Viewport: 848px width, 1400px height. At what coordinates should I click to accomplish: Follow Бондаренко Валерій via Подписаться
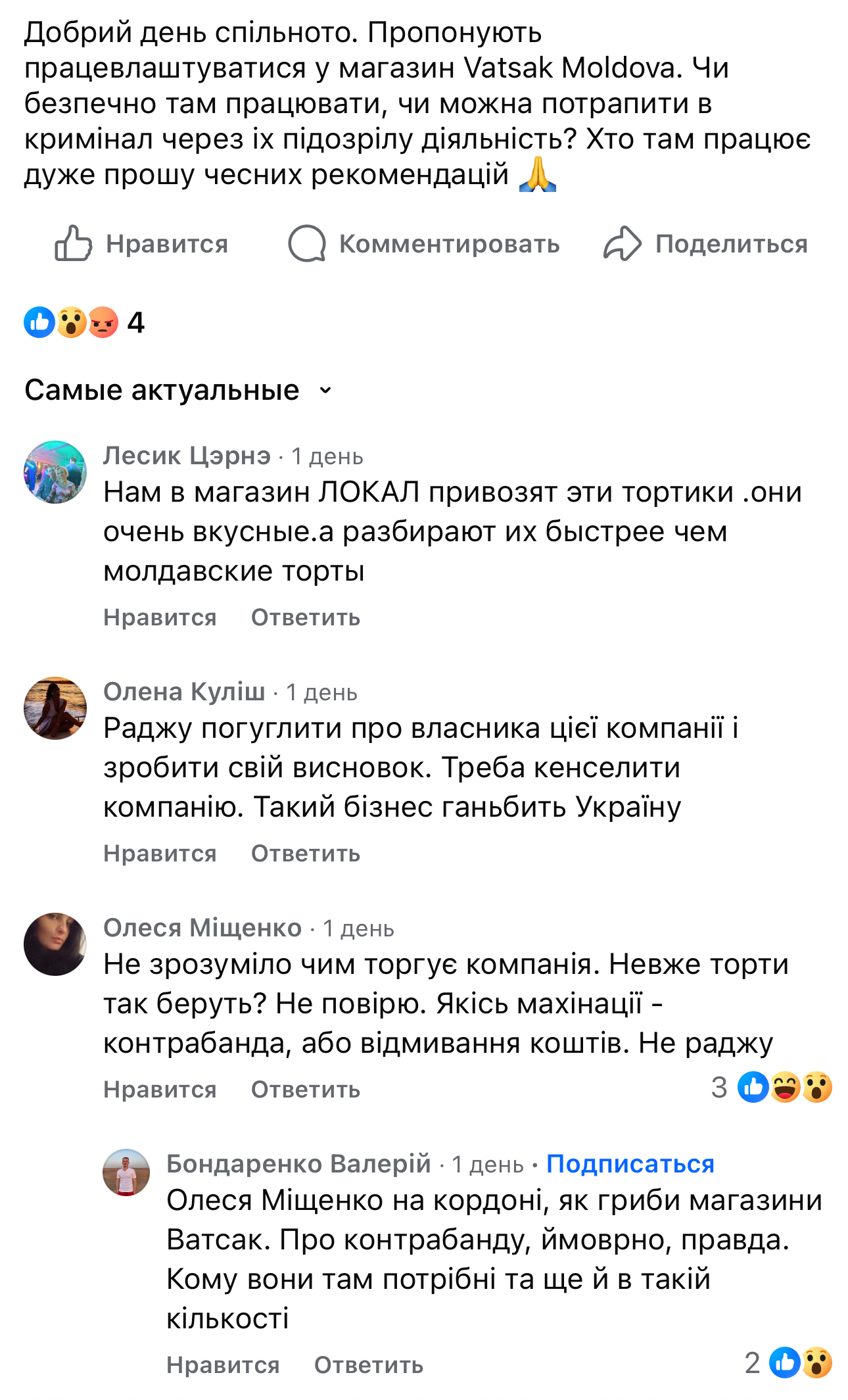coord(630,1164)
